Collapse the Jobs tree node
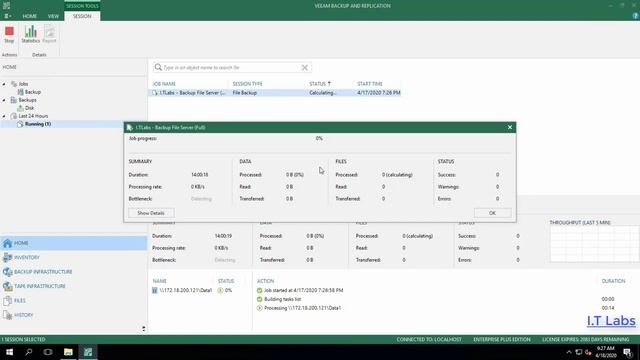 point(4,84)
